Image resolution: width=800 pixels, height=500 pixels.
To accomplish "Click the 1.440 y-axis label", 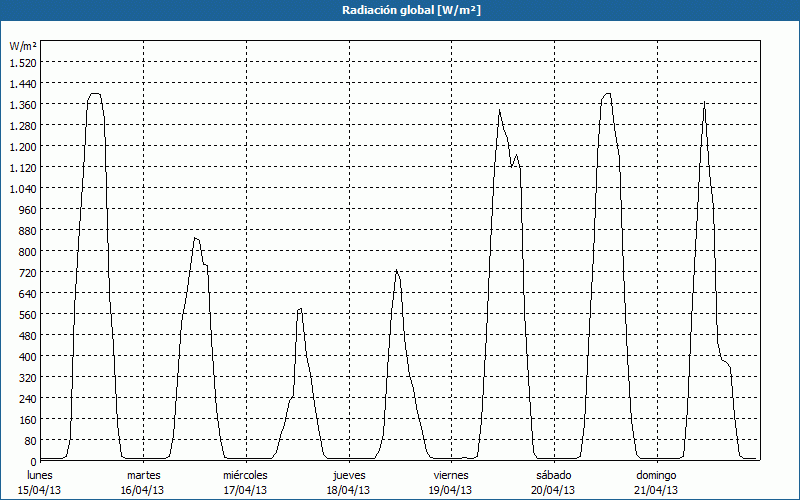I will pyautogui.click(x=22, y=83).
